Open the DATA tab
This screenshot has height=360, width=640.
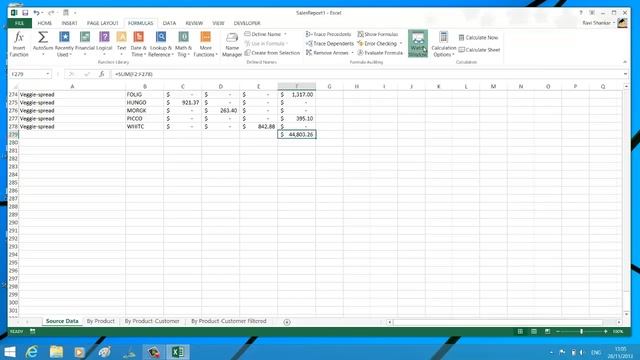click(169, 23)
